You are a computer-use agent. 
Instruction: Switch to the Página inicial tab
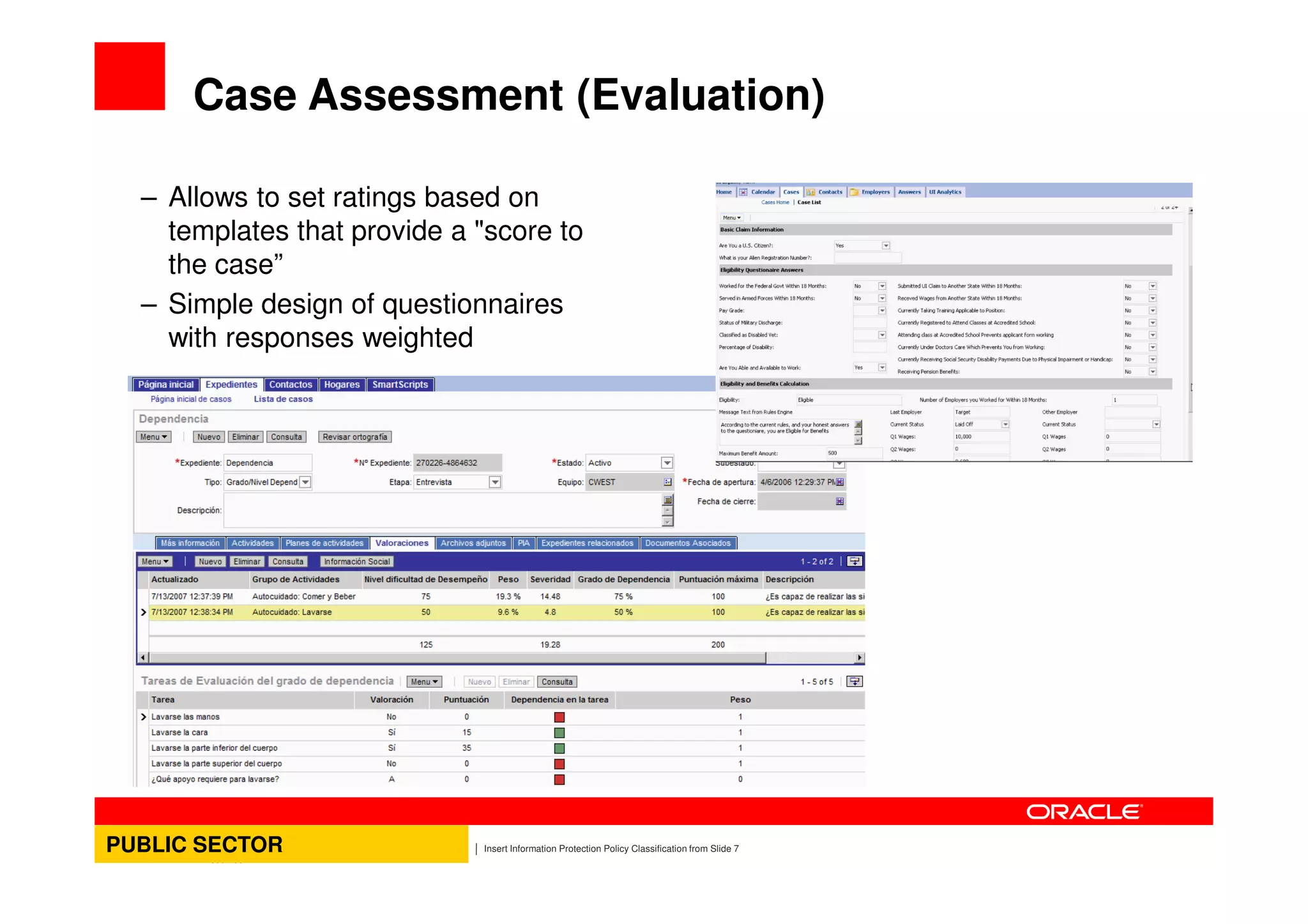tap(165, 384)
